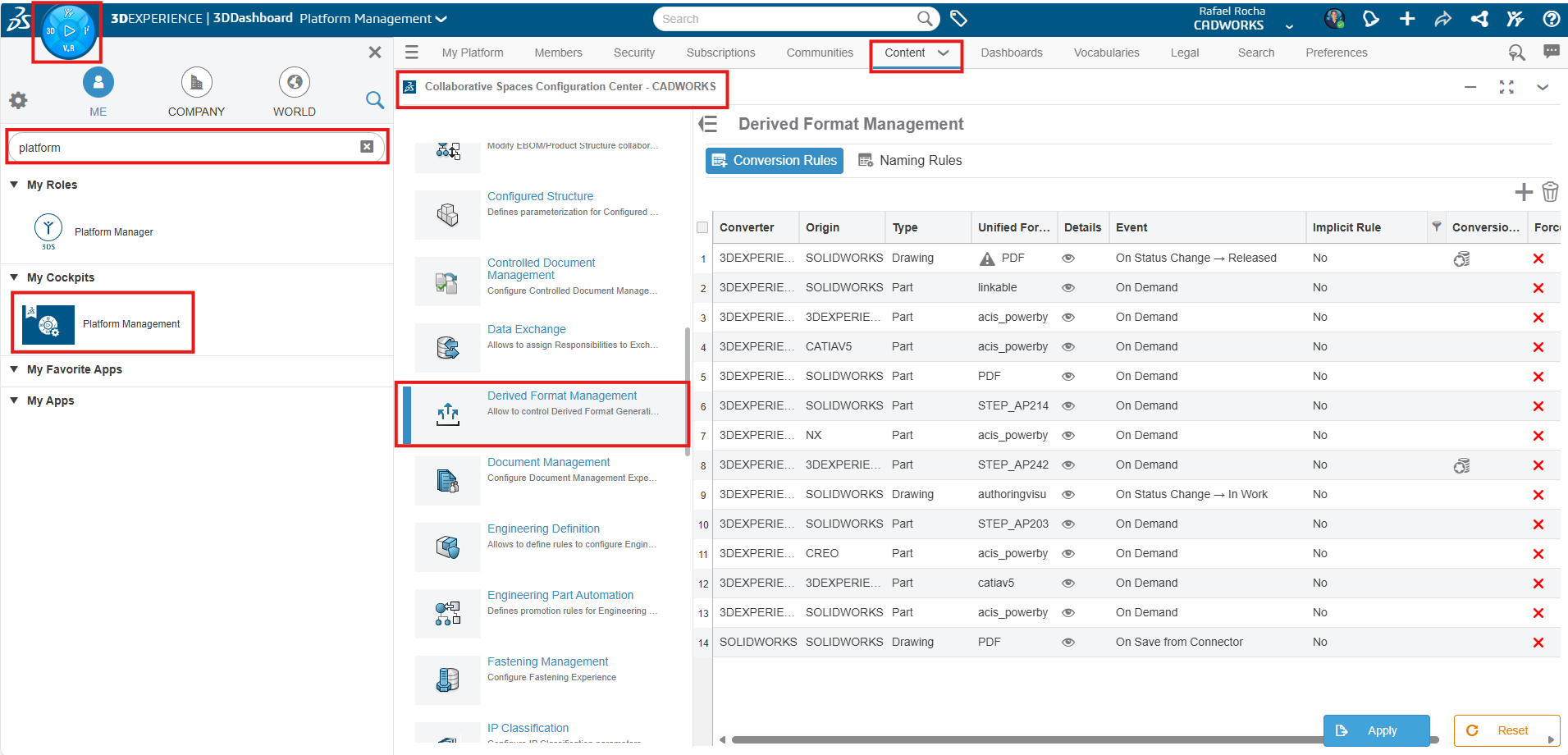View details eye icon for row 7
The height and width of the screenshot is (755, 1568).
point(1068,435)
